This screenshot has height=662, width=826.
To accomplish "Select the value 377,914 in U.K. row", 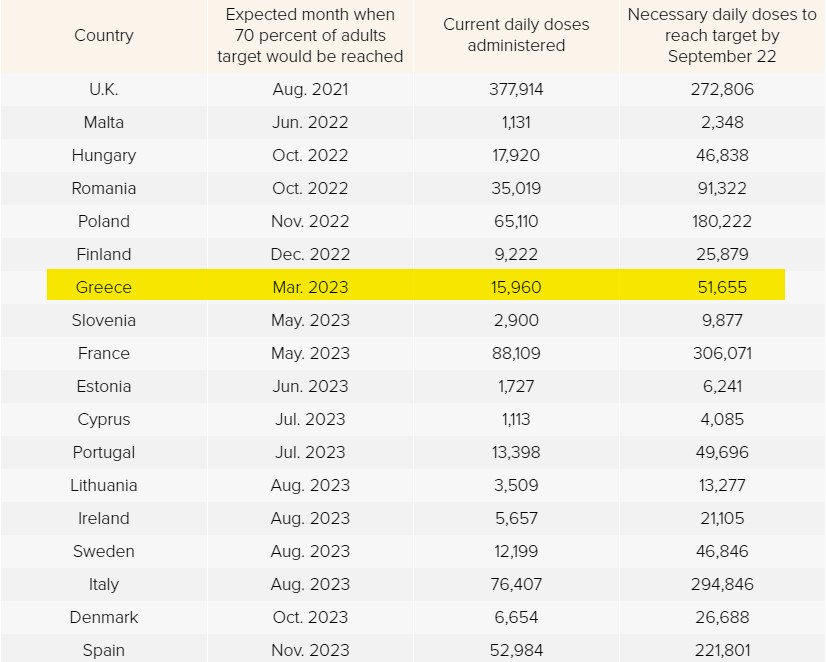I will (x=516, y=89).
